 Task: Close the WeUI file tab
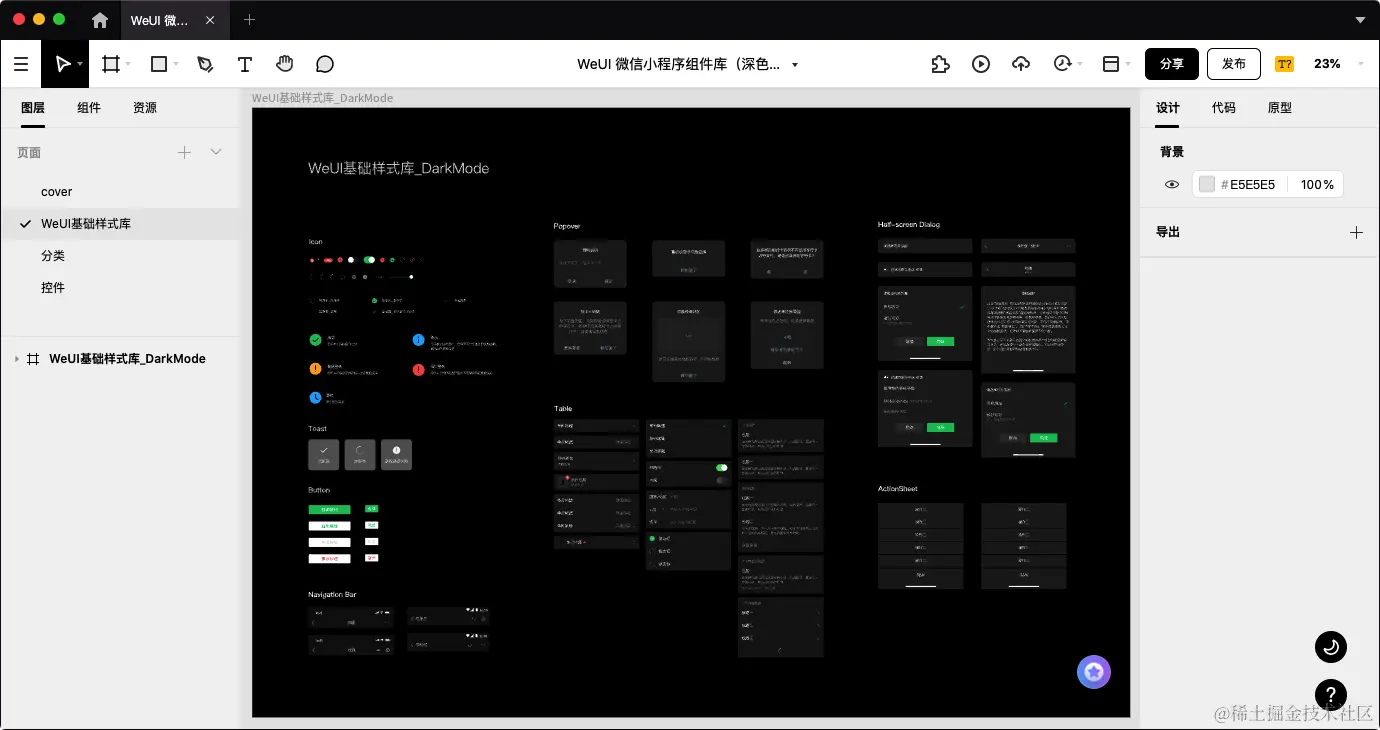[210, 20]
